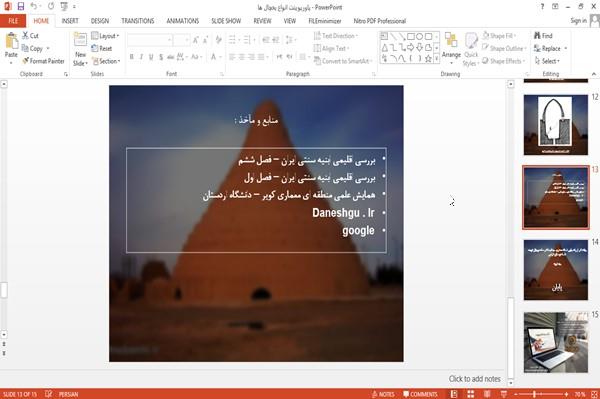This screenshot has width=600, height=399.
Task: Expand the Select dropdown in Editing
Action: point(548,61)
